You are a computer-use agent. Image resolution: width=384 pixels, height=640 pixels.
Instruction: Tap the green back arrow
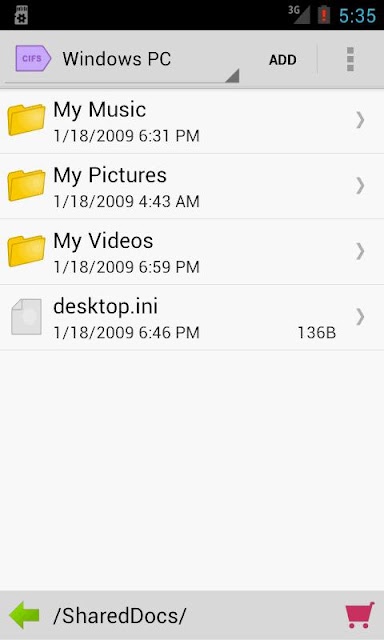(x=24, y=615)
